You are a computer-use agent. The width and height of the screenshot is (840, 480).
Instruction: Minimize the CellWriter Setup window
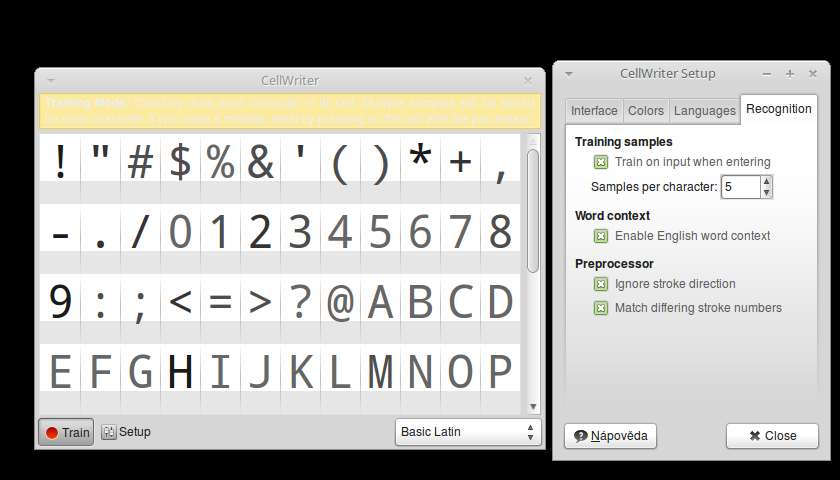point(767,74)
